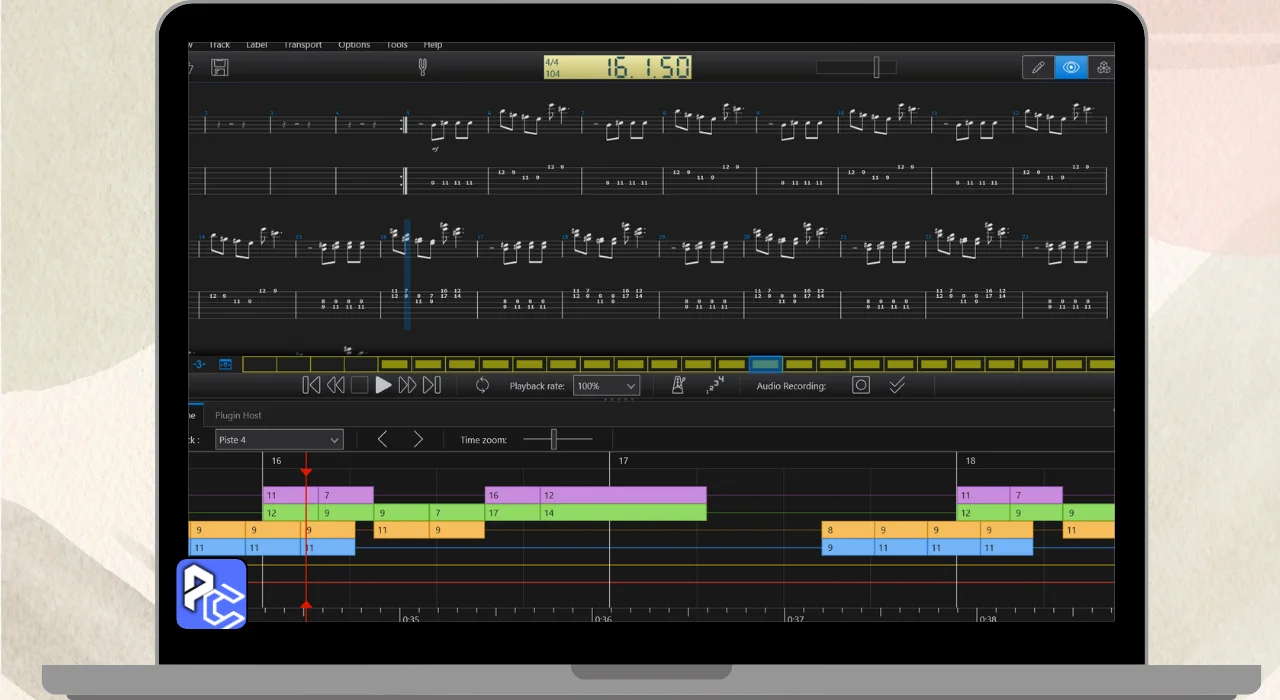
Task: Click the save floppy disk icon
Action: click(220, 67)
